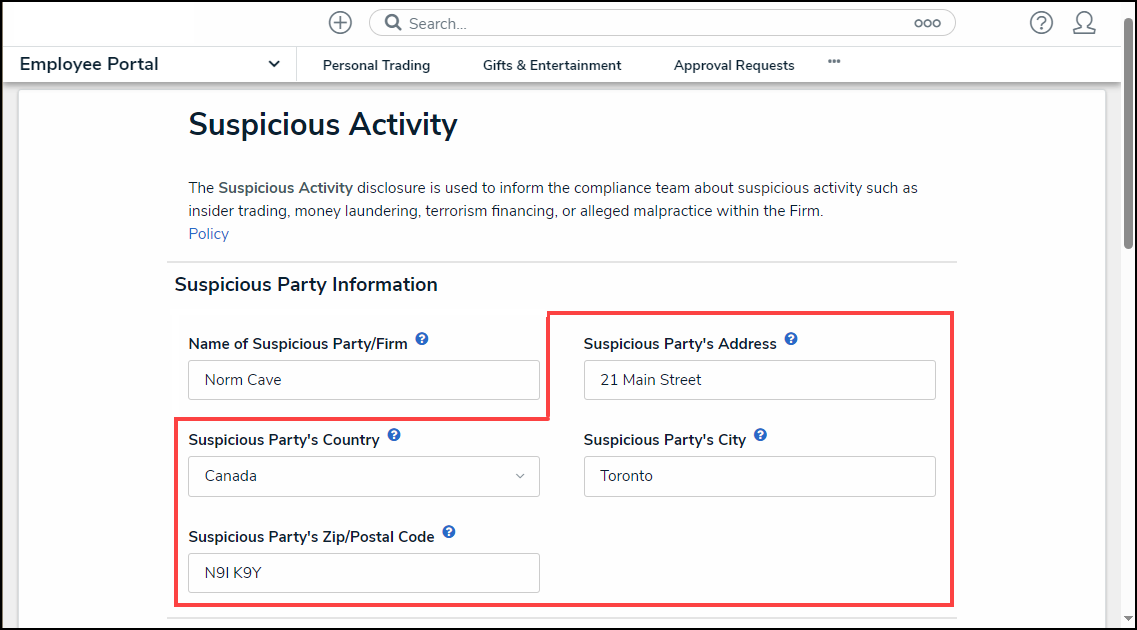Click the add (+) icon beside the search bar
The height and width of the screenshot is (630, 1137).
[x=340, y=22]
